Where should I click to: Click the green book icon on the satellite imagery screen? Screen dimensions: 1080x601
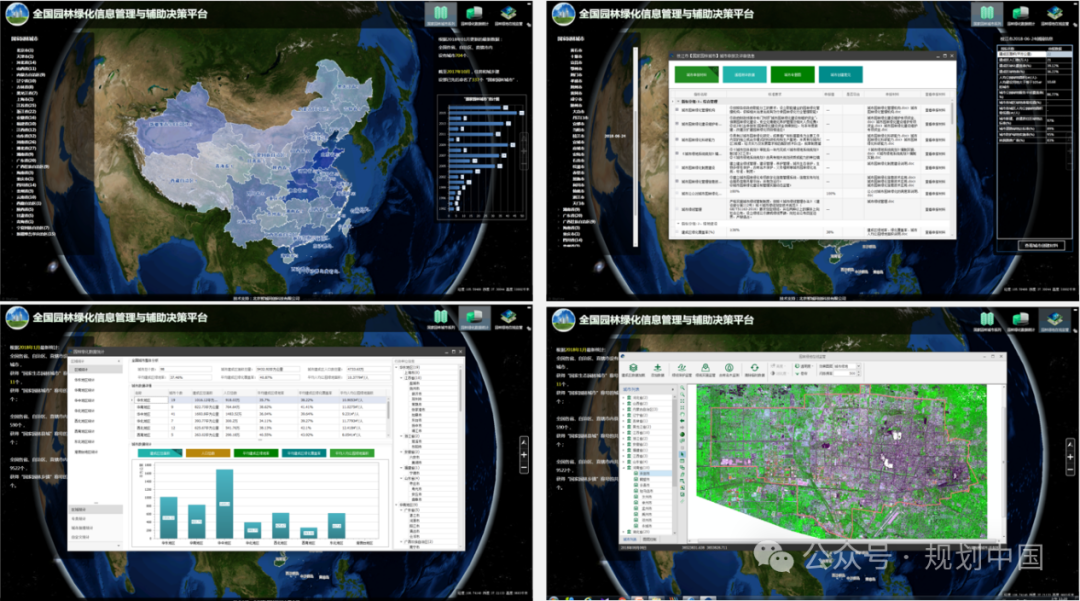tap(987, 319)
